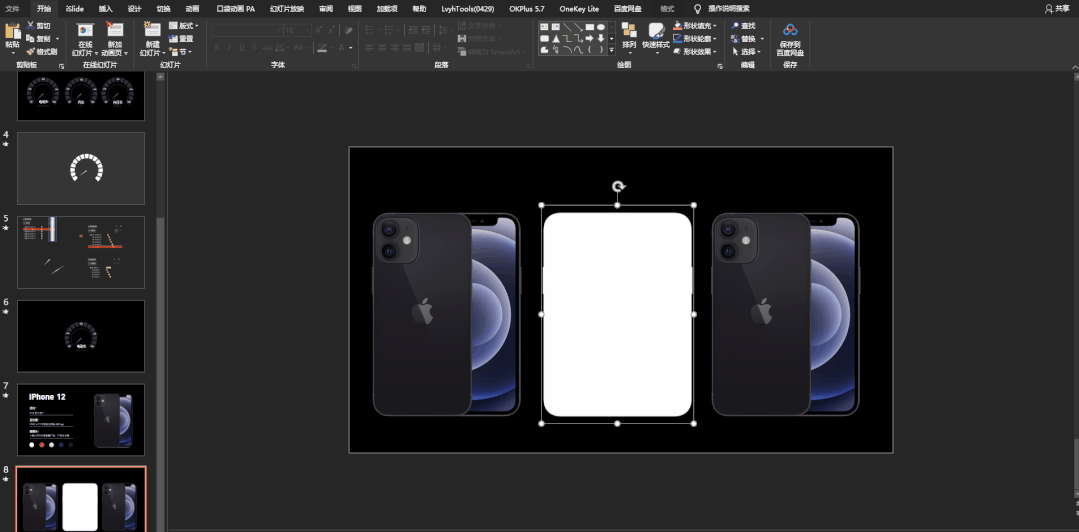Viewport: 1079px width, 532px height.
Task: Open Slide Show (幻灯片放映) tab
Action: tap(287, 8)
